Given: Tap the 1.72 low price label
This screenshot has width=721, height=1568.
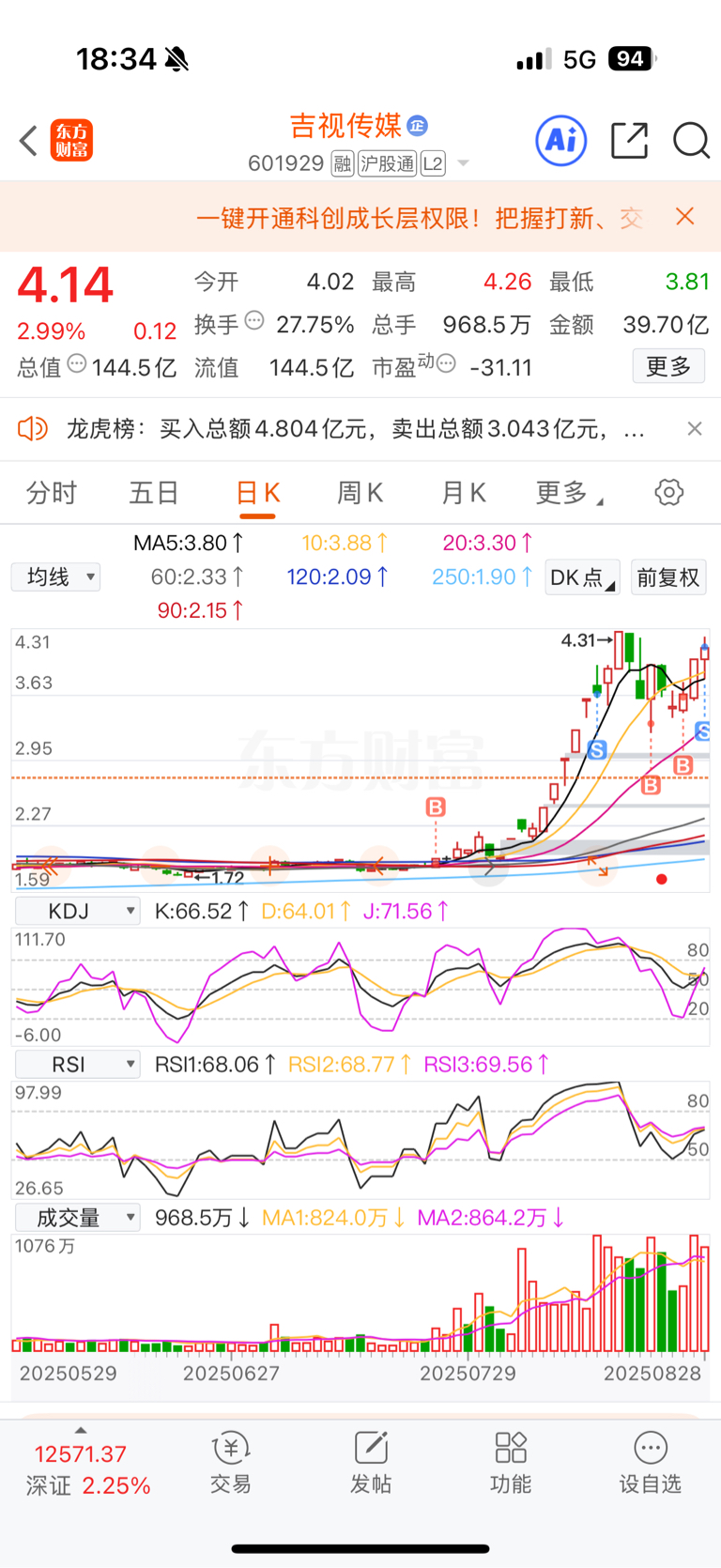Looking at the screenshot, I should click(x=220, y=878).
